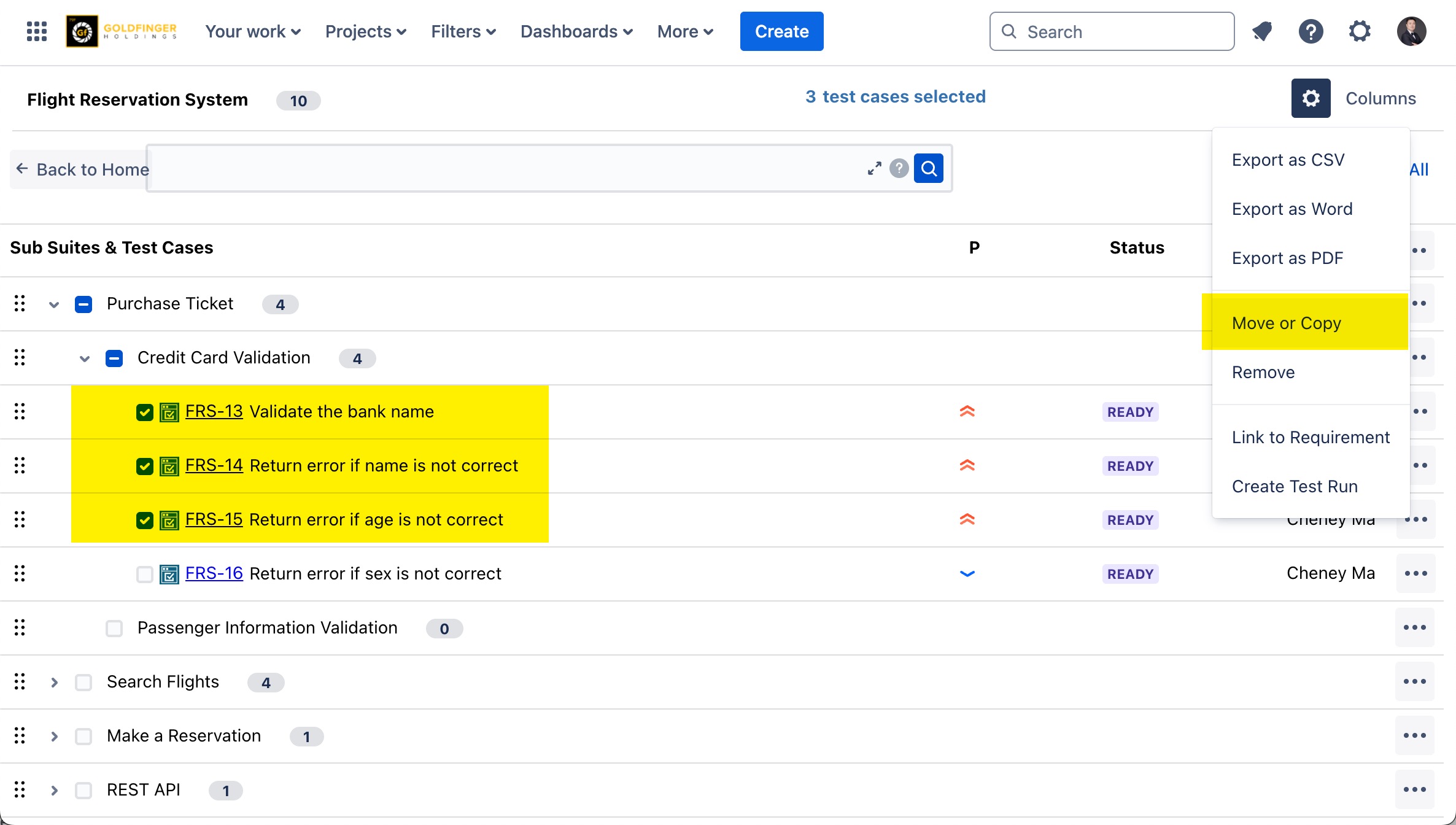The image size is (1456, 825).
Task: Open the help question mark icon
Action: (x=1311, y=31)
